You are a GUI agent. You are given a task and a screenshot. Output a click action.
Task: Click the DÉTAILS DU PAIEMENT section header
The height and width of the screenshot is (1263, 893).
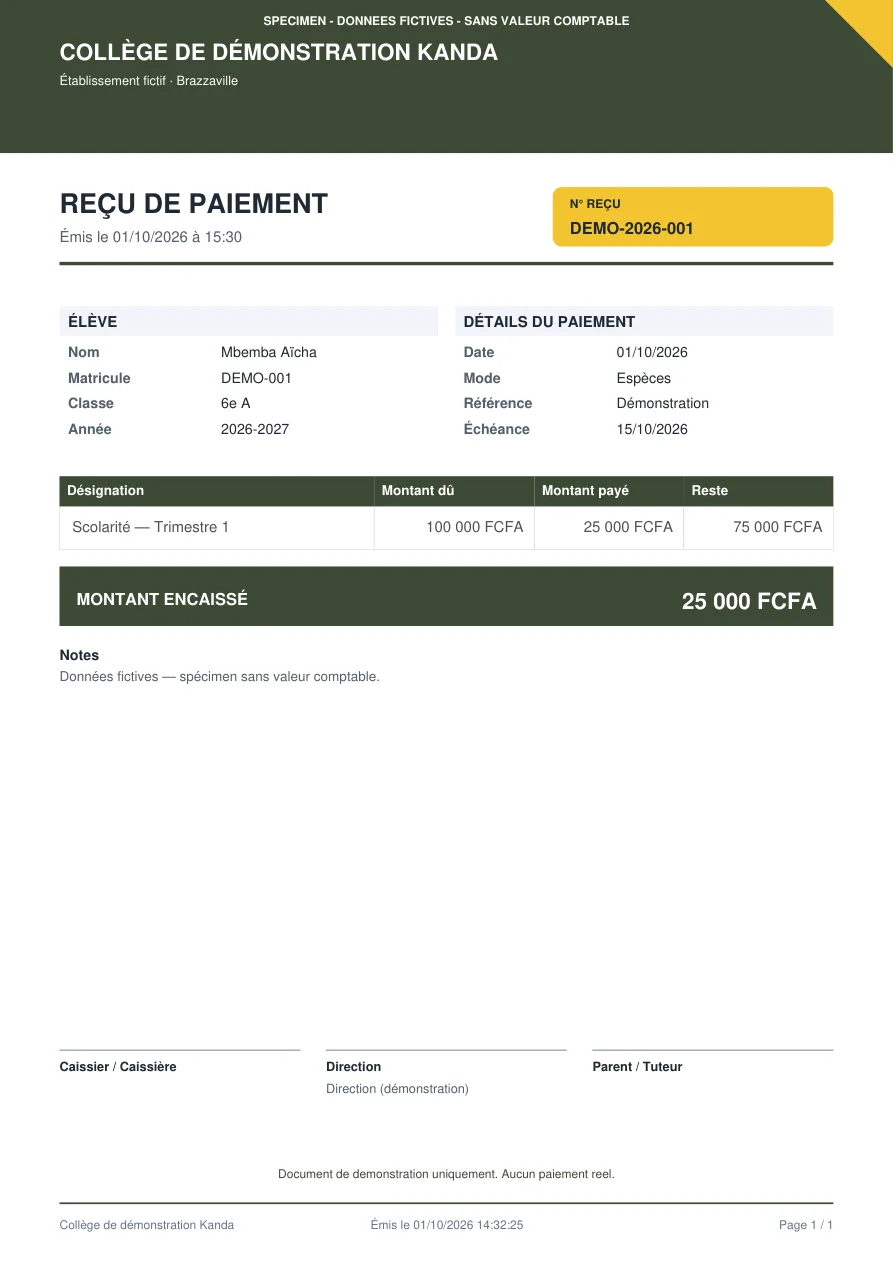644,321
